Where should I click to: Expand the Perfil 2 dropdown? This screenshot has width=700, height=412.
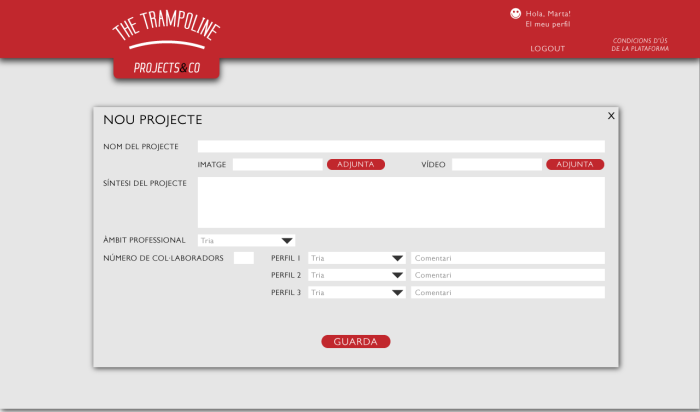(356, 275)
